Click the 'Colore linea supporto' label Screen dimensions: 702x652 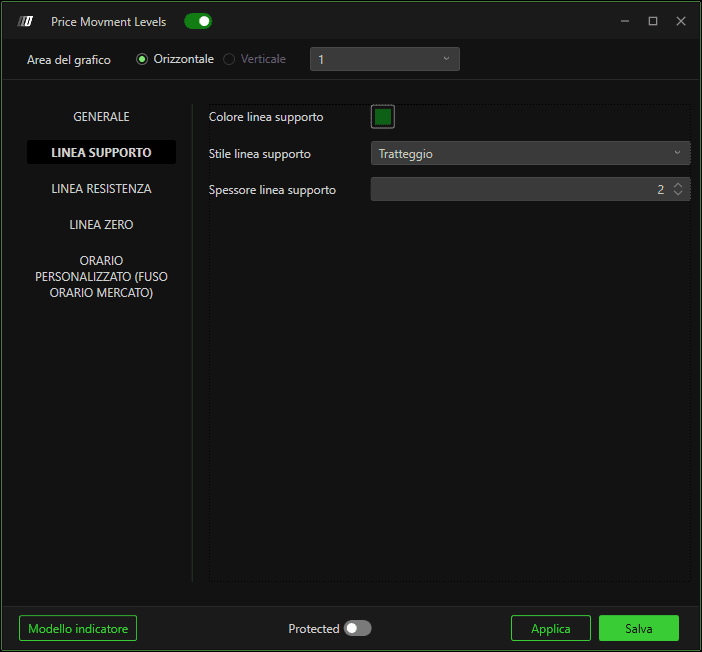click(266, 117)
